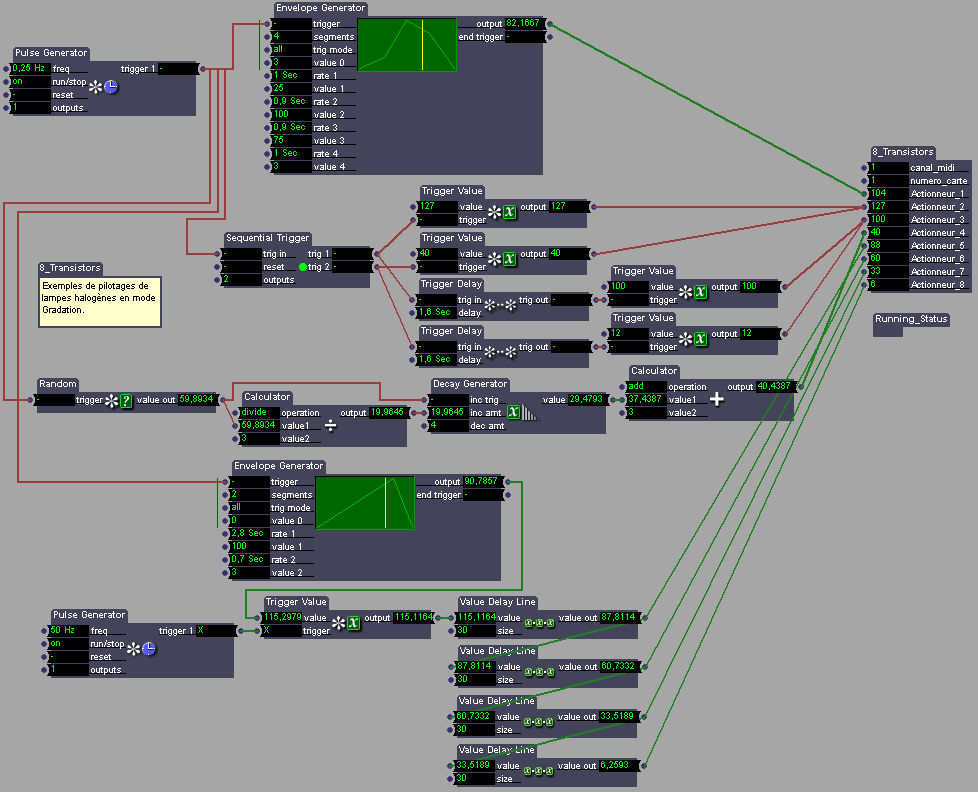Click the plus icon in the add Calculator
The width and height of the screenshot is (978, 792).
(716, 399)
